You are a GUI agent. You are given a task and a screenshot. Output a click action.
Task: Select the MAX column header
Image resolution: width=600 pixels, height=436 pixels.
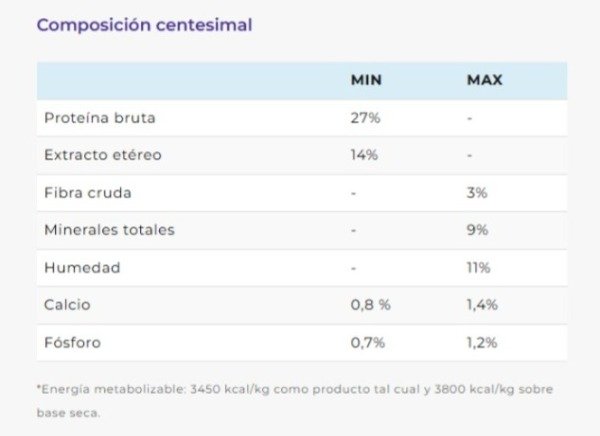(x=484, y=80)
